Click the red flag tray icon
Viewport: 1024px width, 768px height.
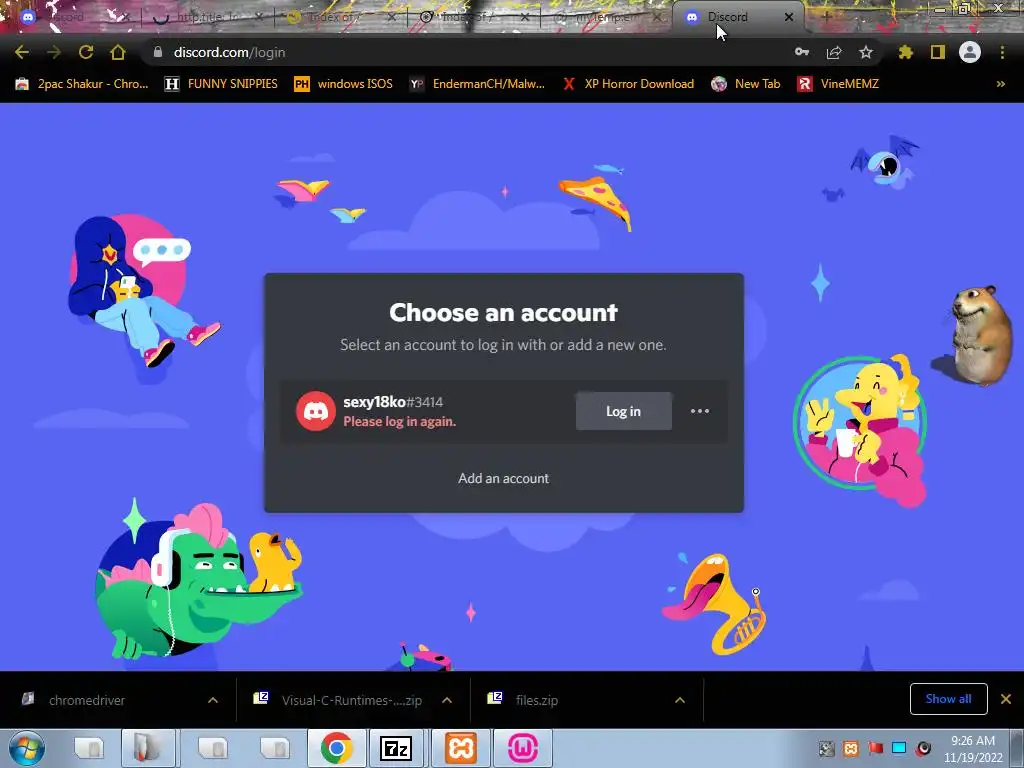(x=875, y=748)
